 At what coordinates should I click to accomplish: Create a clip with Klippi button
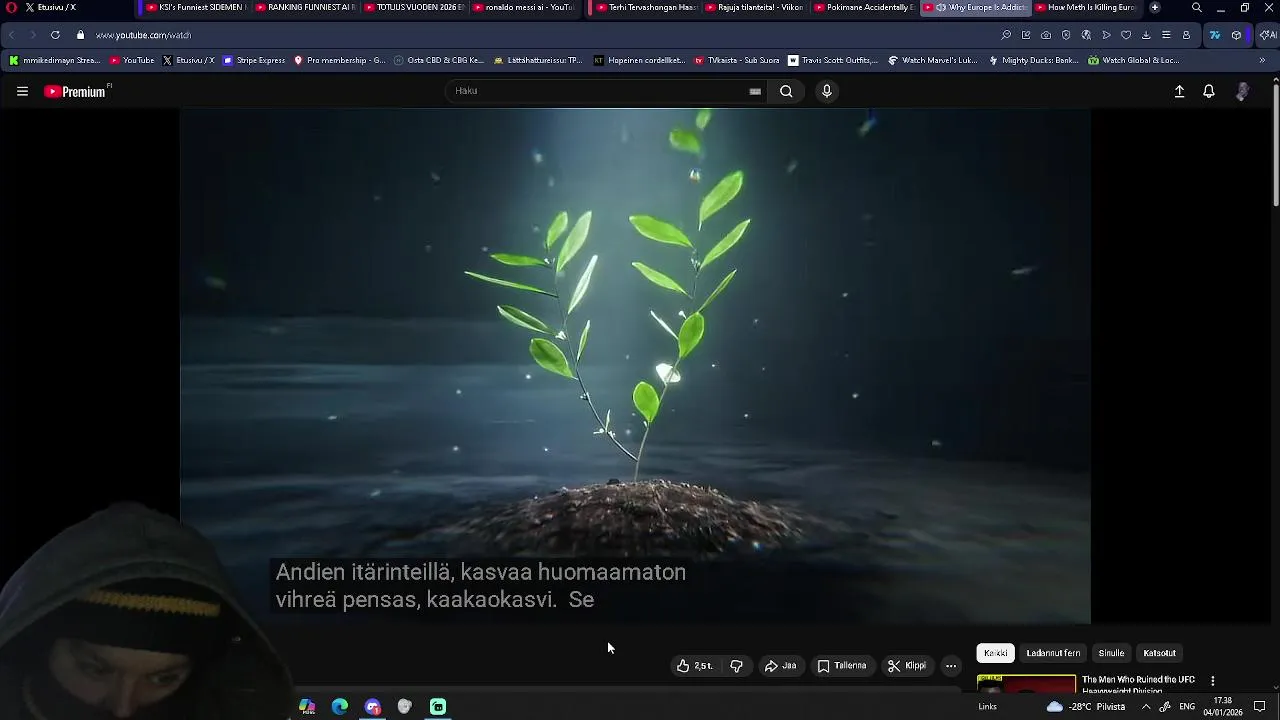[x=907, y=666]
